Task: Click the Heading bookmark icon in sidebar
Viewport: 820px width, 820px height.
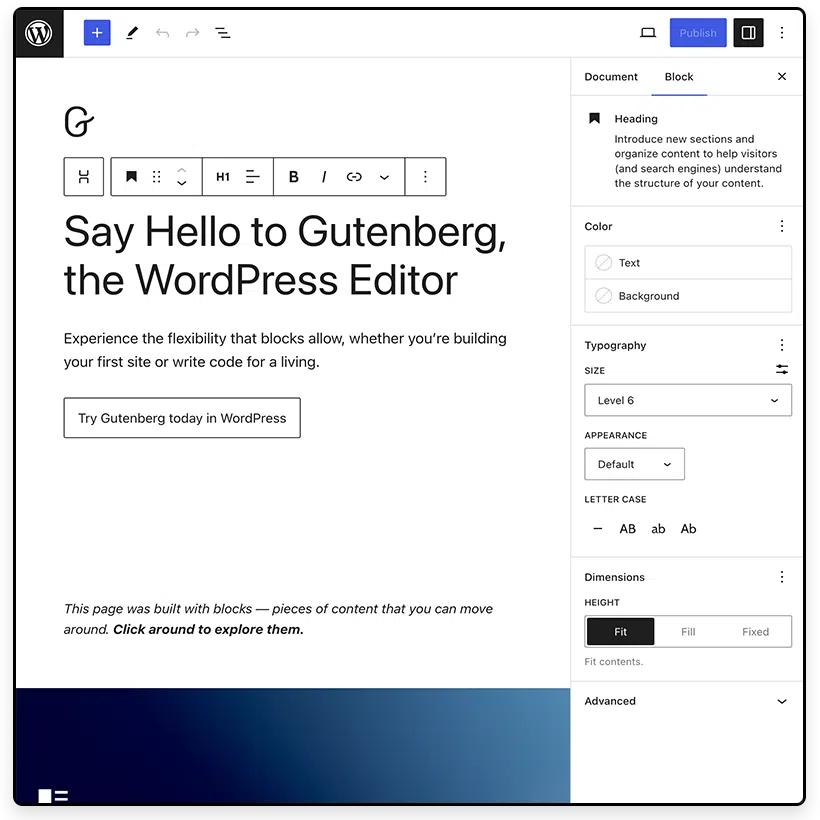Action: click(594, 118)
